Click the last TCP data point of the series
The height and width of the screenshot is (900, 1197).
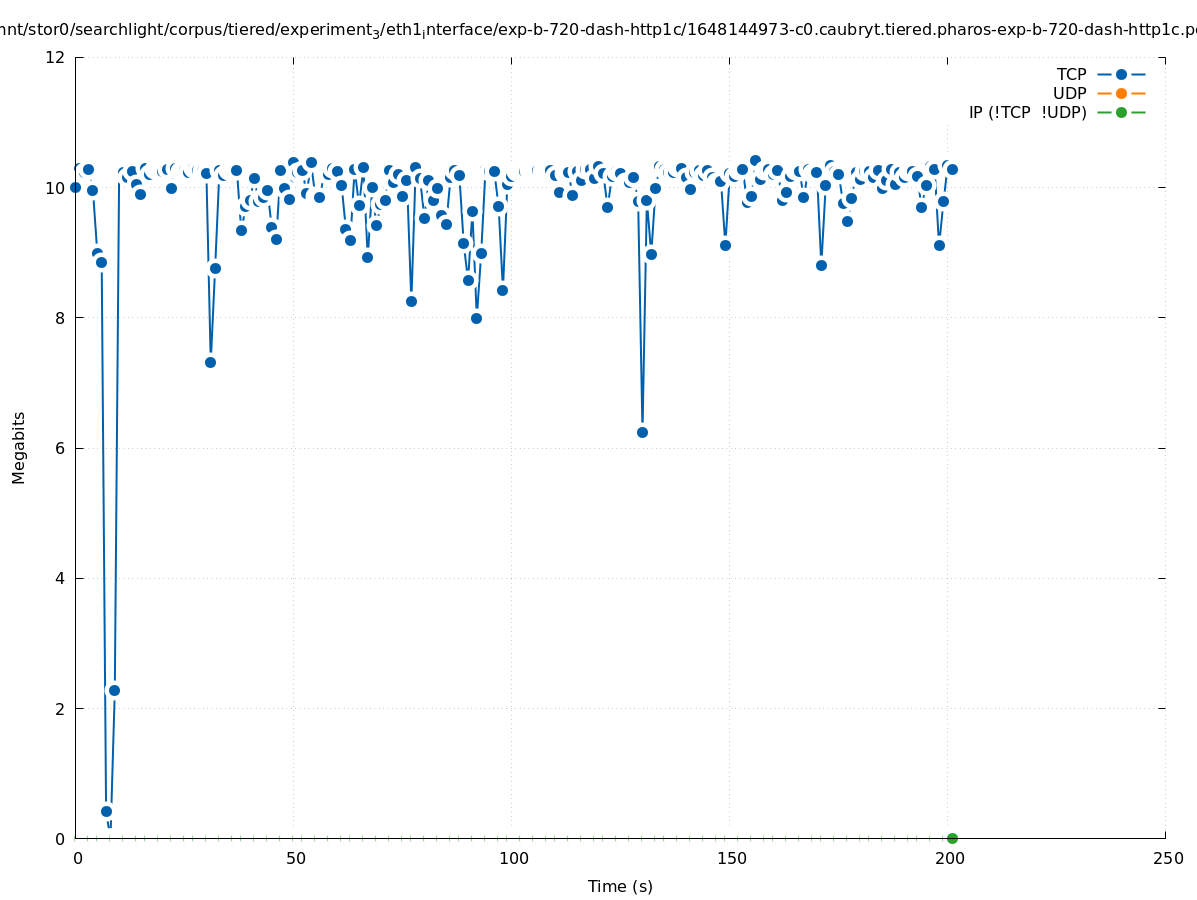point(952,169)
